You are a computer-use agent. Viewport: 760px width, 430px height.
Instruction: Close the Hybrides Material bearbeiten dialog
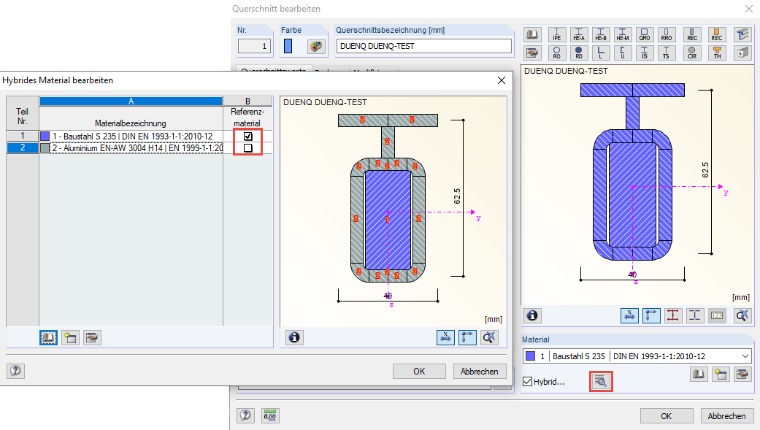[x=501, y=80]
